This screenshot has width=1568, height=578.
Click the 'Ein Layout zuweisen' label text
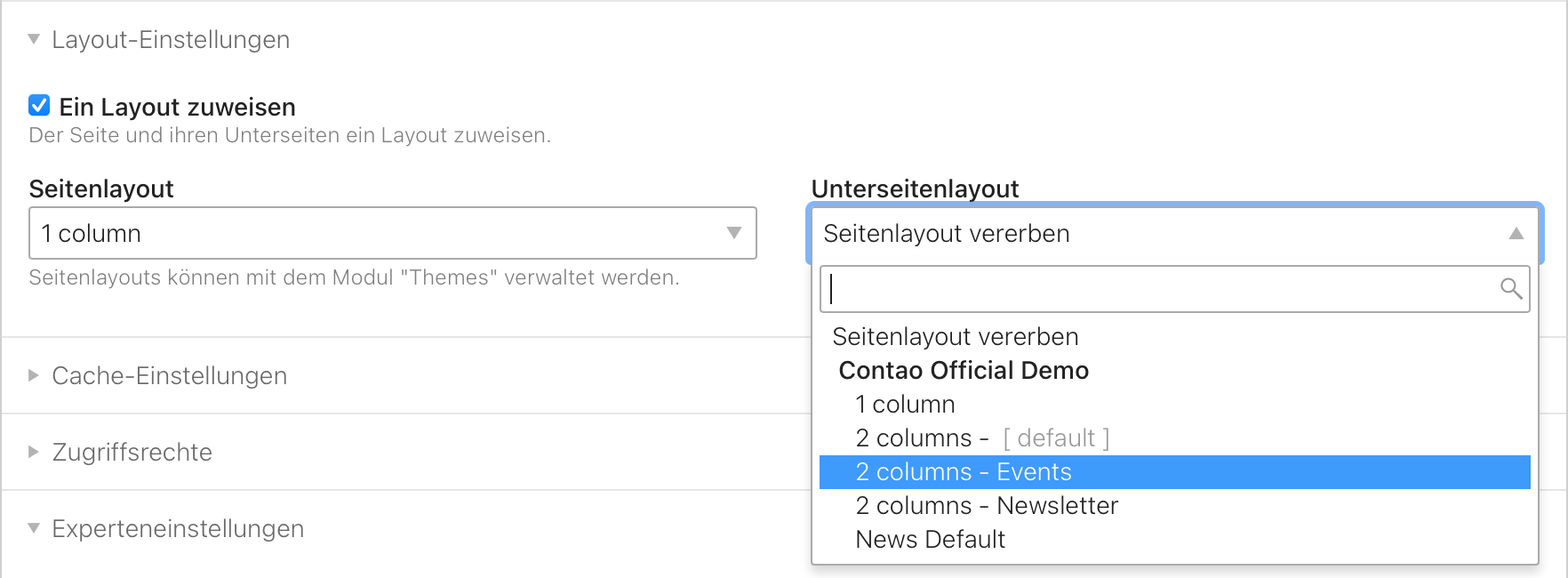point(177,107)
